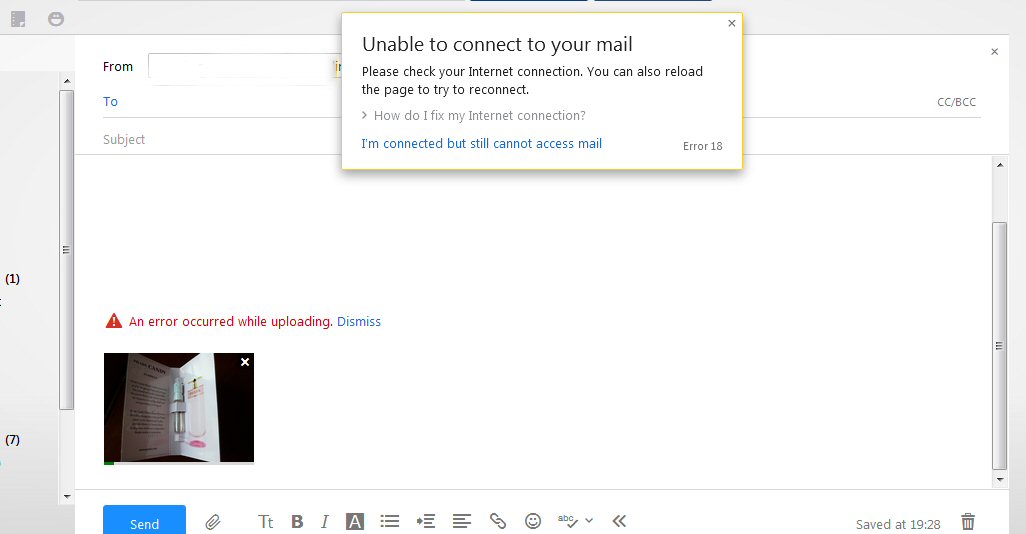Open the emoji smiley picker
Viewport: 1026px width, 534px height.
[x=533, y=522]
